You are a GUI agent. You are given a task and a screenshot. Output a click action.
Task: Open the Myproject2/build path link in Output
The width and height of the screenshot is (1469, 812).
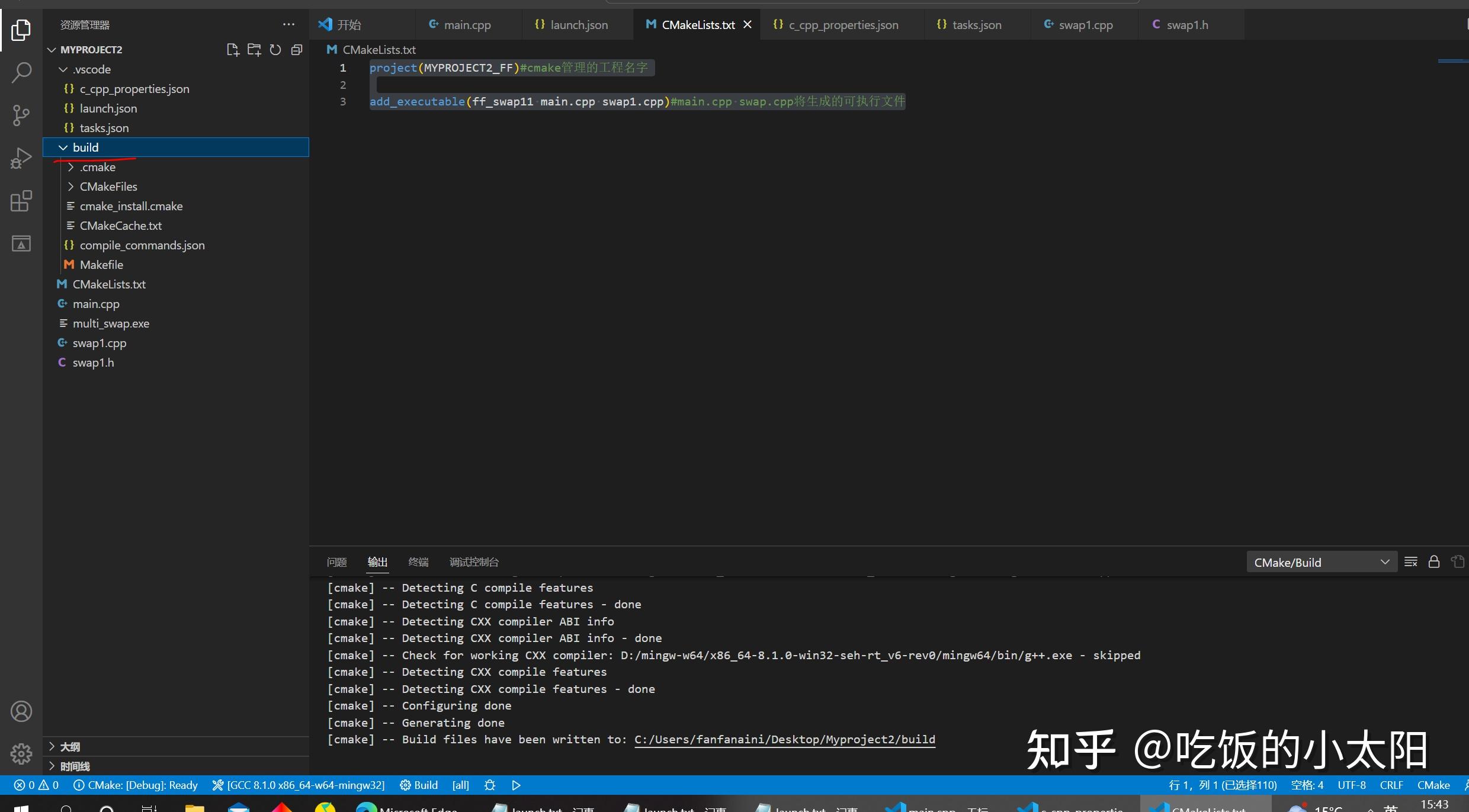[x=784, y=739]
